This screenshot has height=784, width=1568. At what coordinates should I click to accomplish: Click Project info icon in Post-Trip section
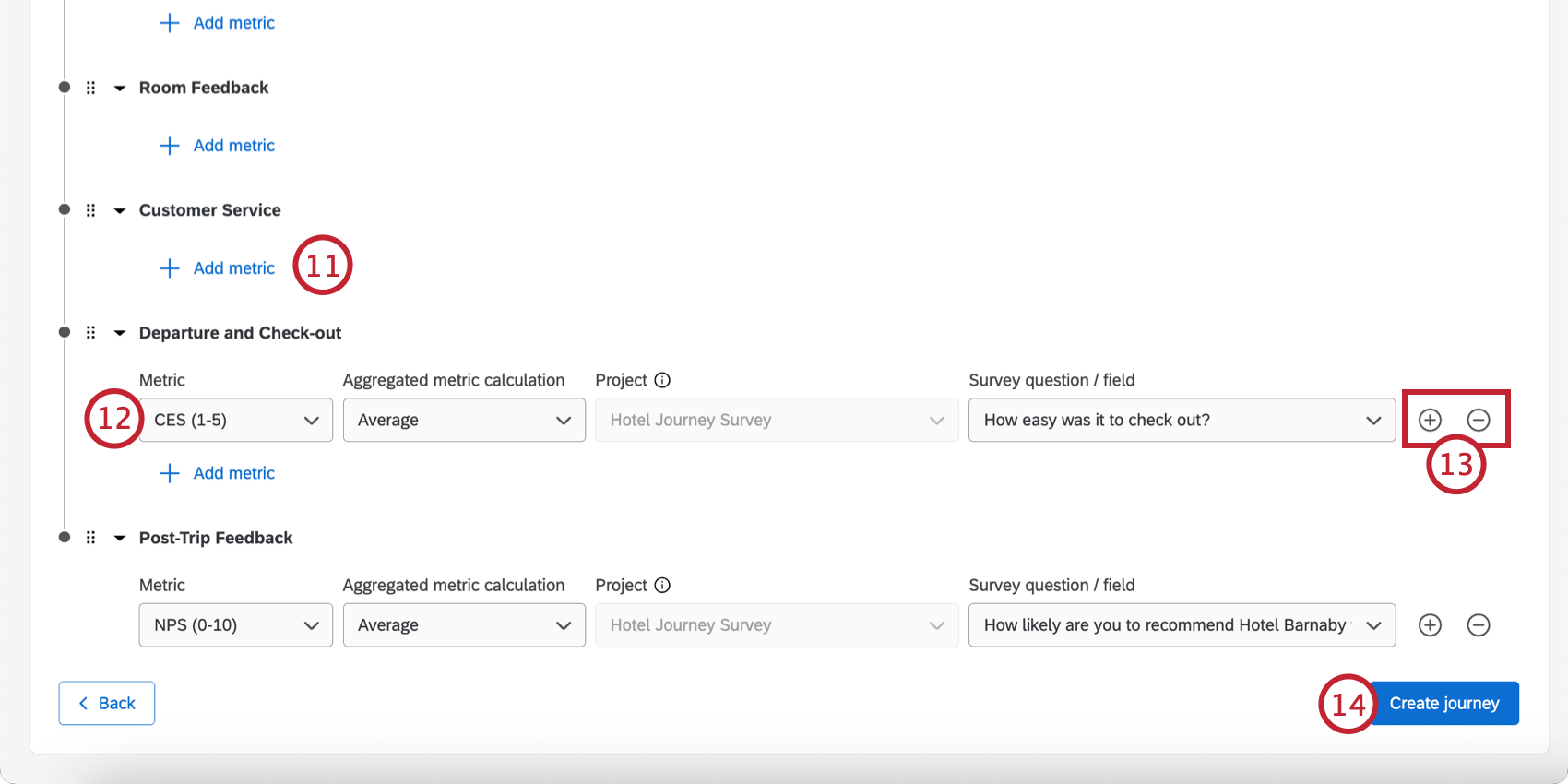662,585
